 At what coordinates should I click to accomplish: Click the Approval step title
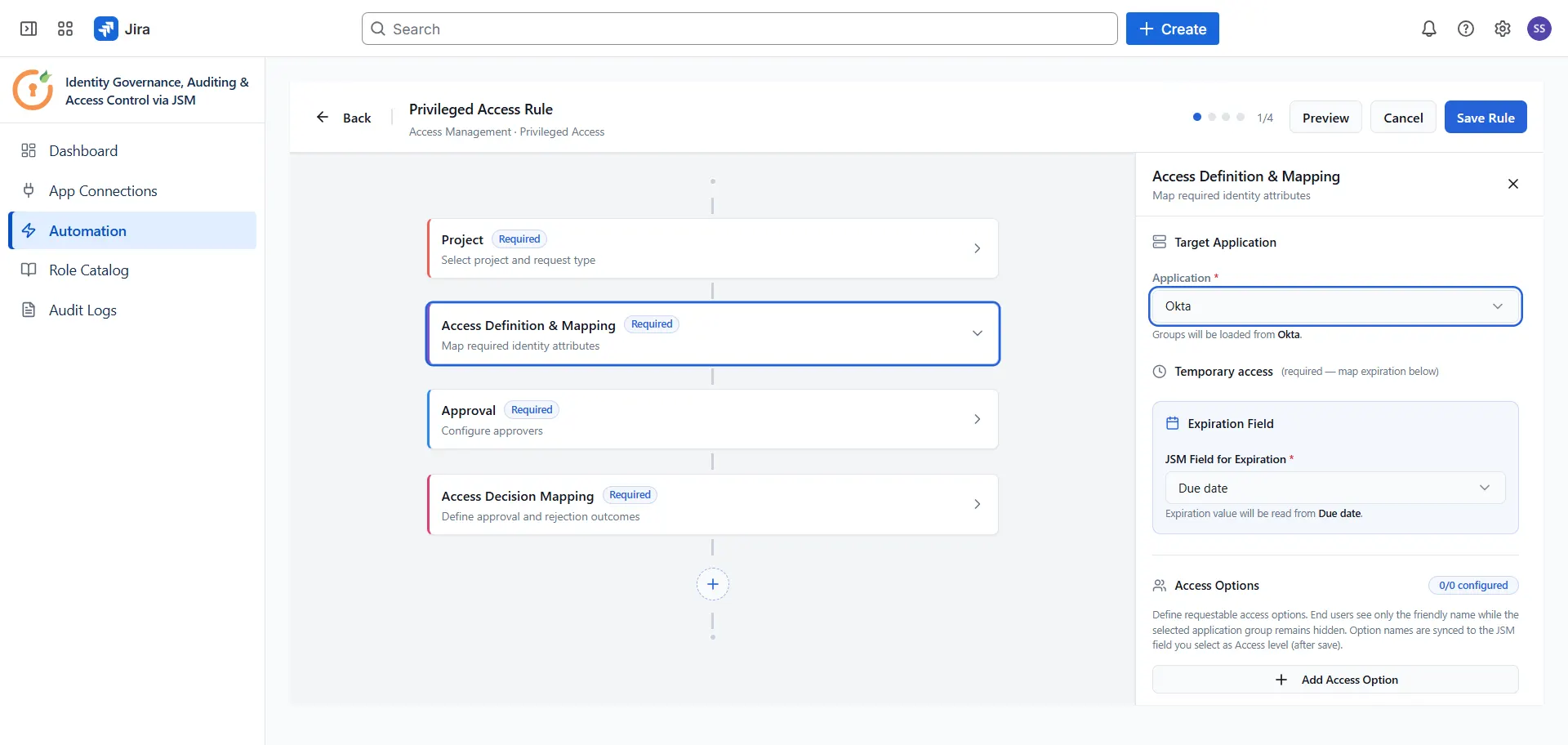pos(469,410)
